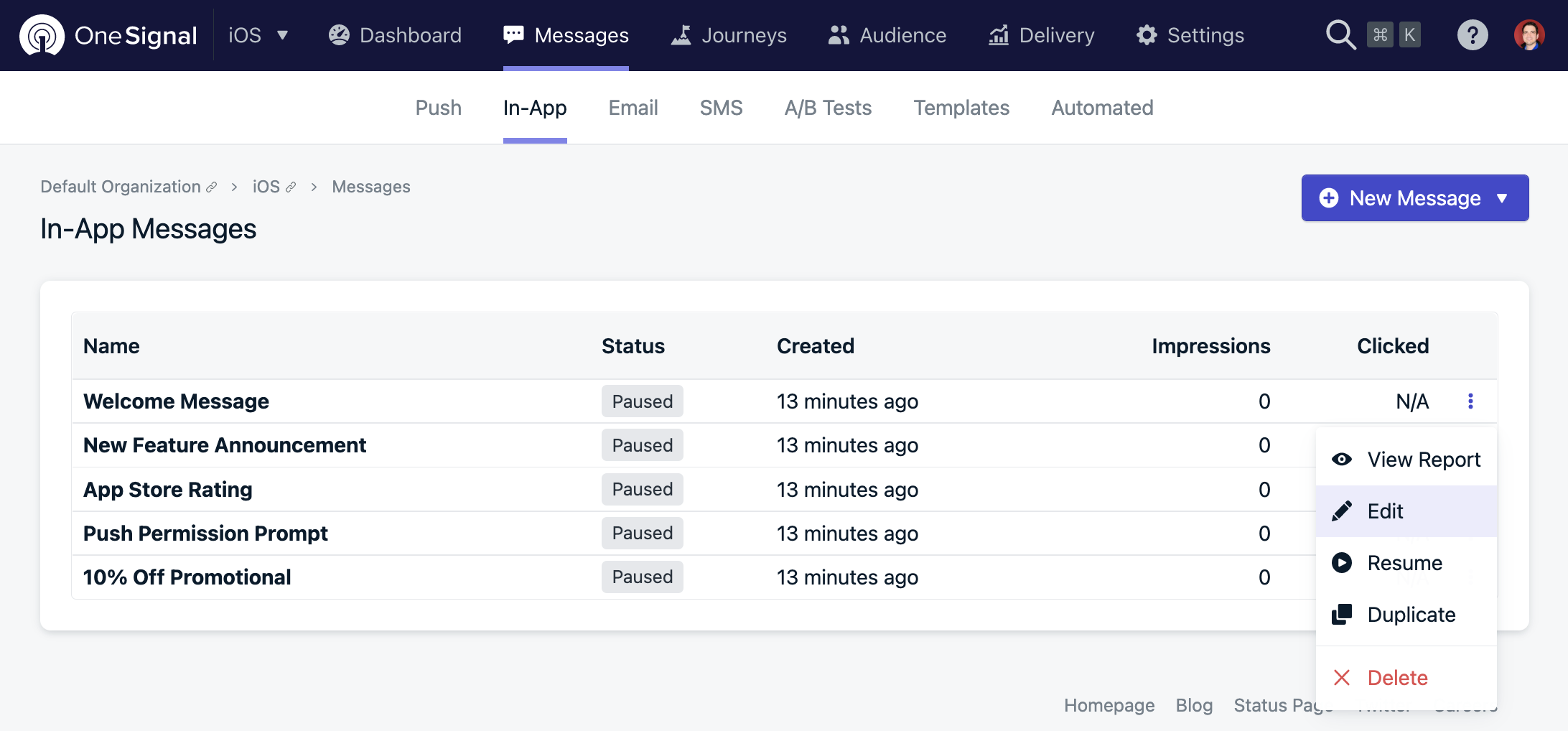Click the Messages breadcrumb
Image resolution: width=1568 pixels, height=731 pixels.
point(371,187)
